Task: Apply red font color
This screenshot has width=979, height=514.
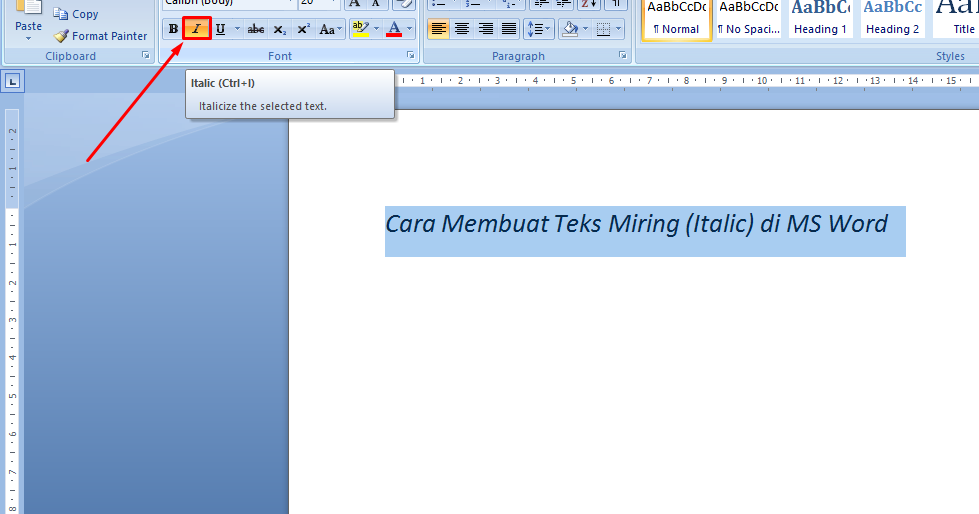Action: click(x=394, y=29)
